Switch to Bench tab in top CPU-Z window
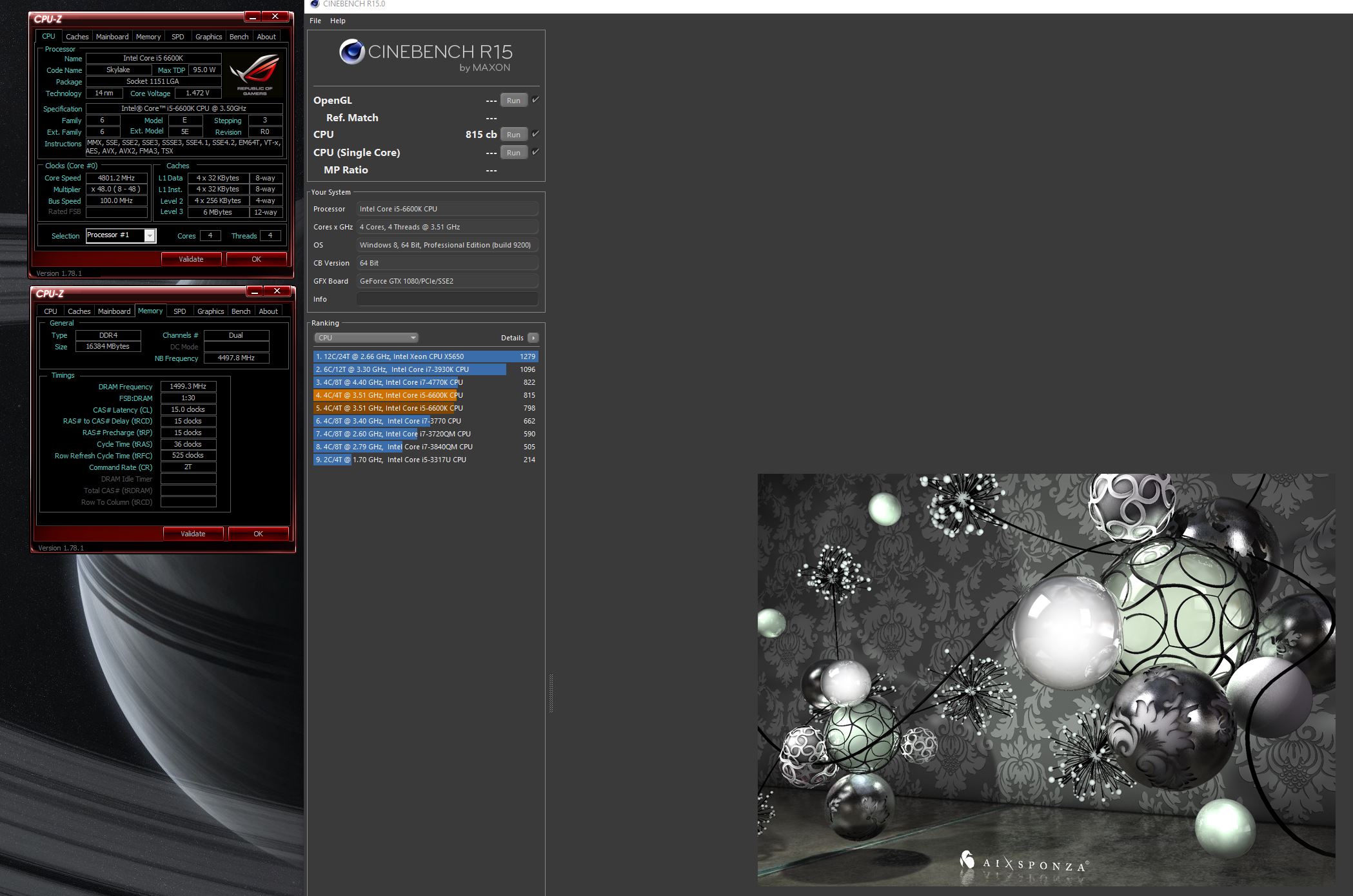The image size is (1353, 896). 239,37
